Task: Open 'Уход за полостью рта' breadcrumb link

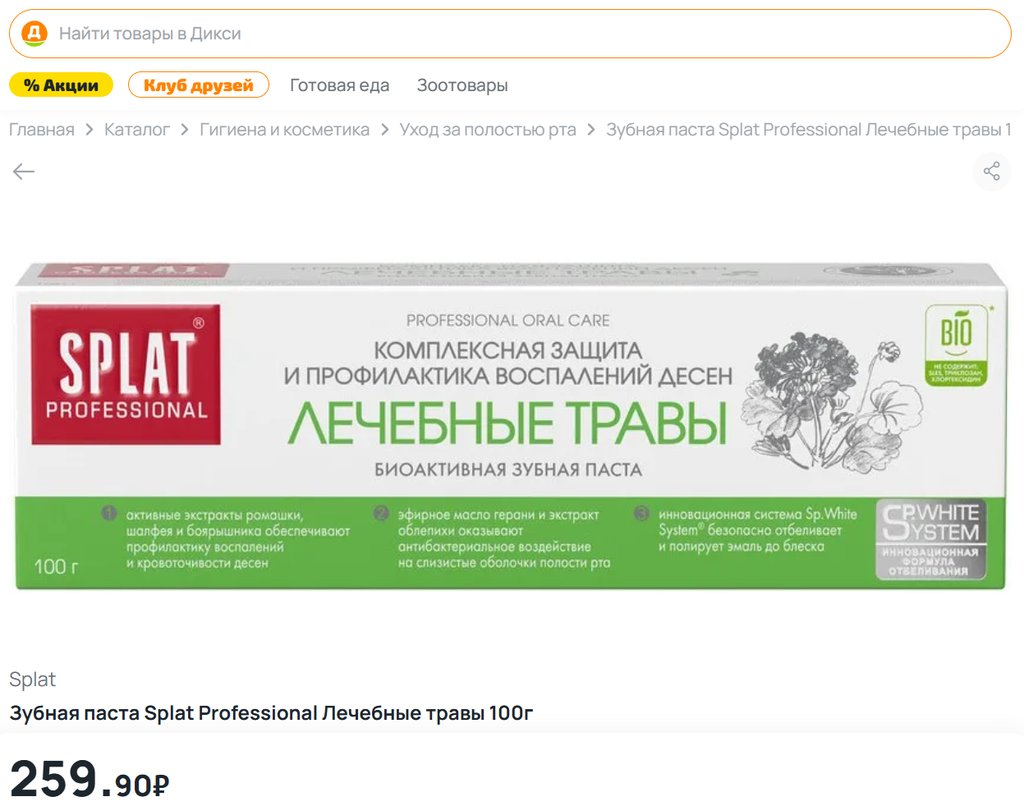Action: [x=487, y=130]
